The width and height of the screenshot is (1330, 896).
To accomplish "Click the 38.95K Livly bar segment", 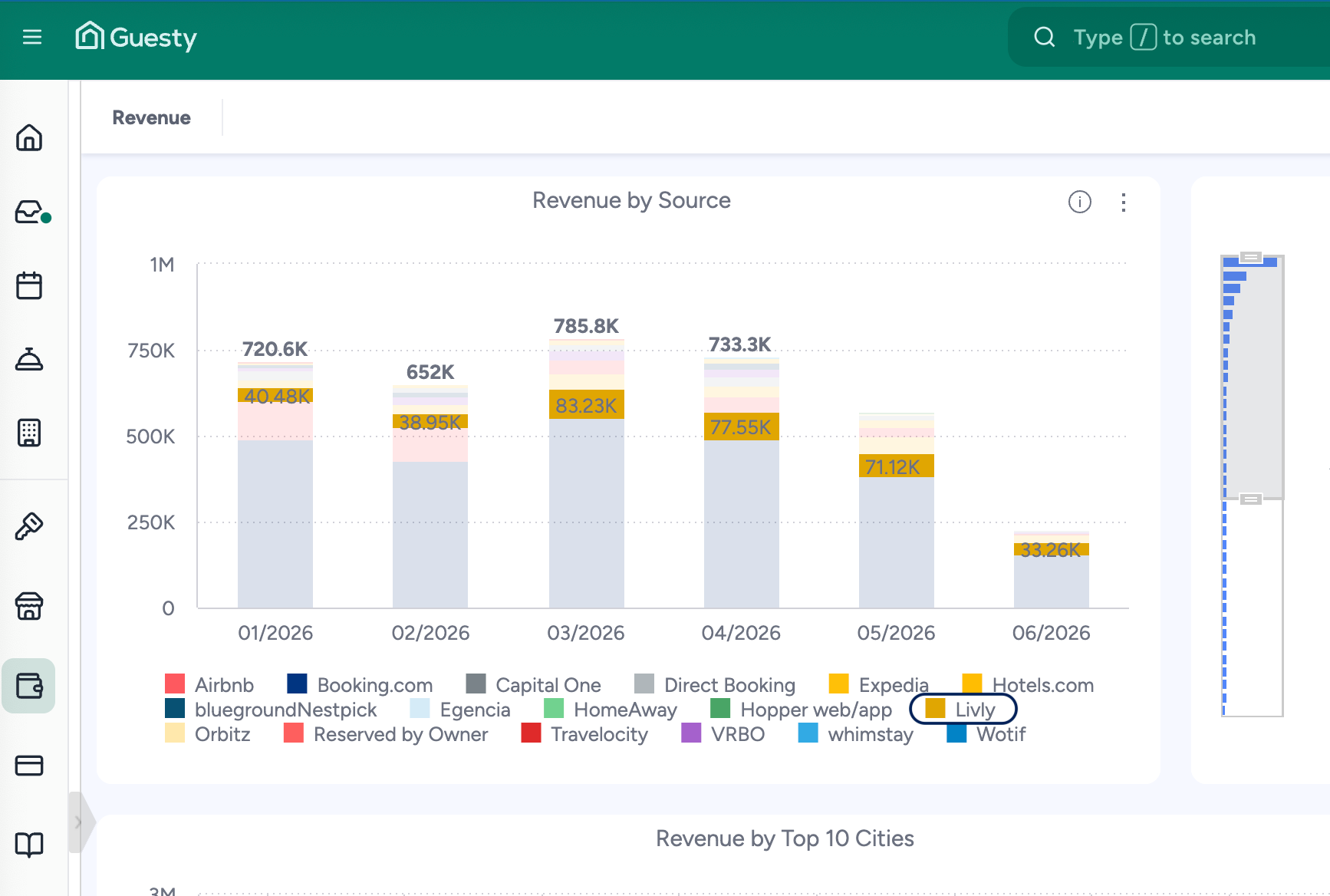I will point(430,421).
